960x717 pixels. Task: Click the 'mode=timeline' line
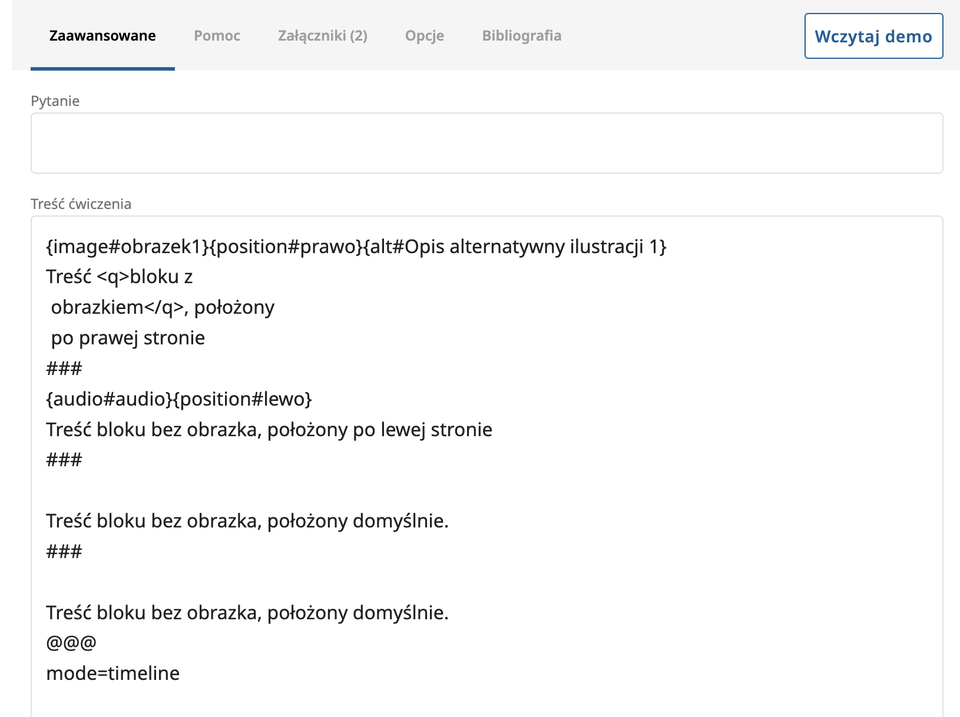click(x=113, y=673)
